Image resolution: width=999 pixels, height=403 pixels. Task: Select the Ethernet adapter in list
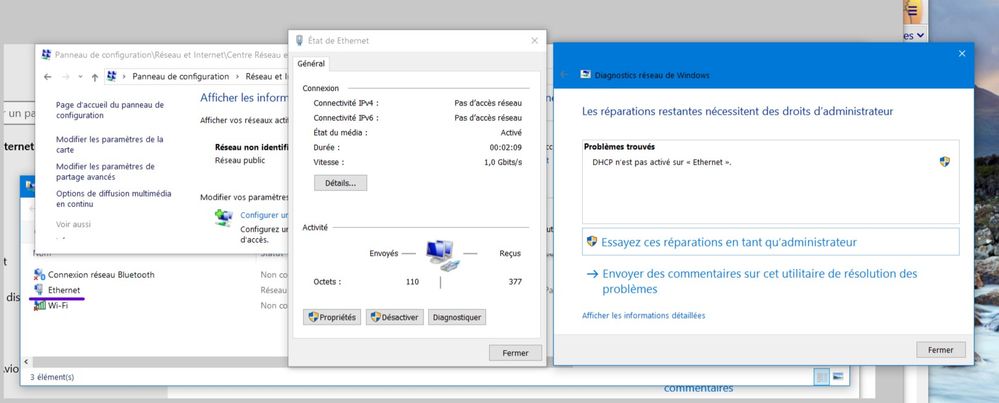64,290
